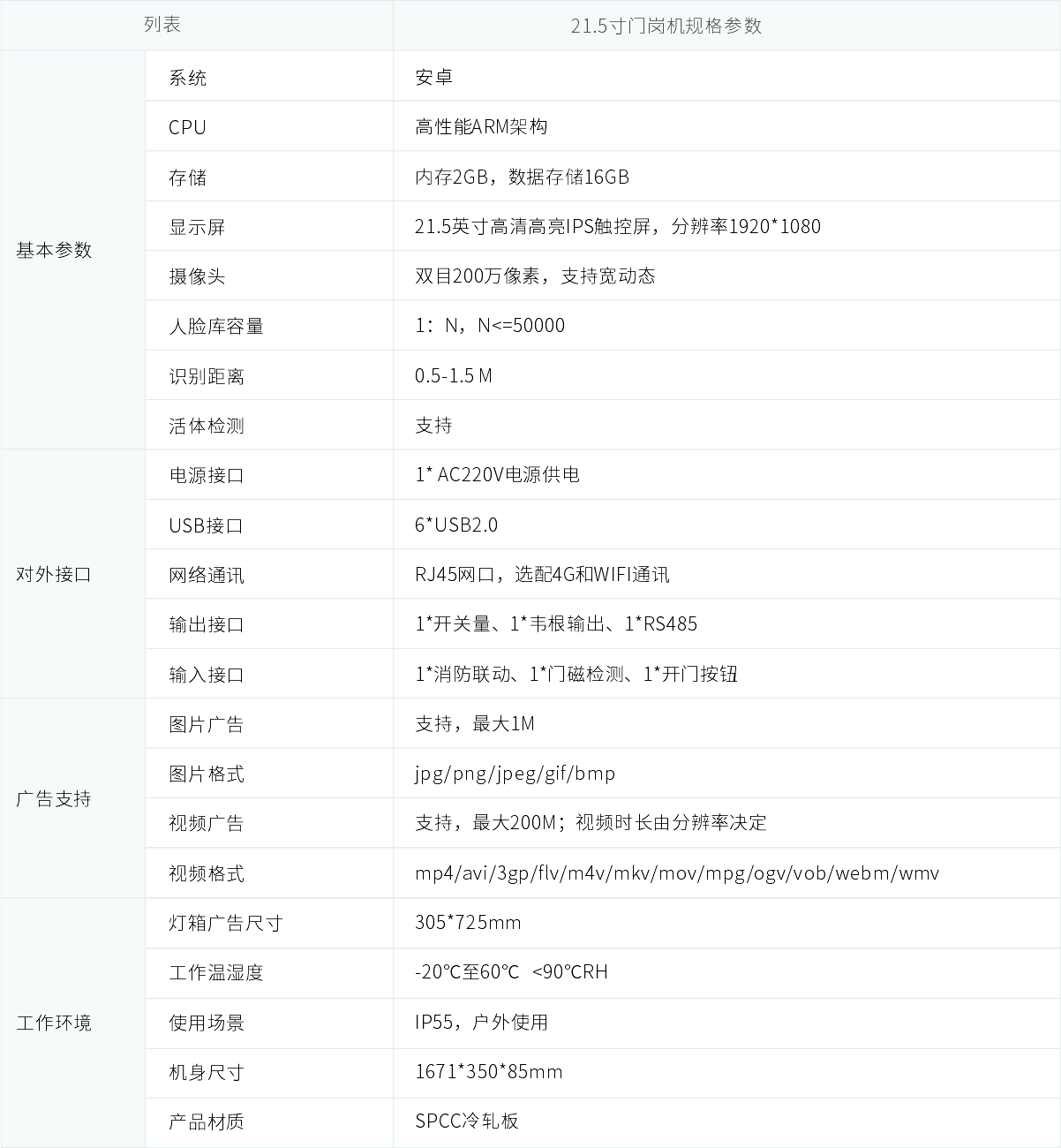
Task: Click the 21.5寸门岗机规格参数 header
Action: (x=666, y=26)
